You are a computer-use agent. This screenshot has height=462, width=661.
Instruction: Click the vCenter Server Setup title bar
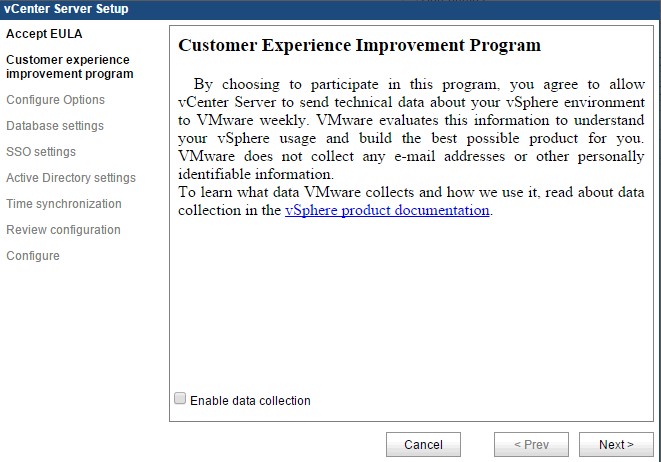click(x=66, y=9)
